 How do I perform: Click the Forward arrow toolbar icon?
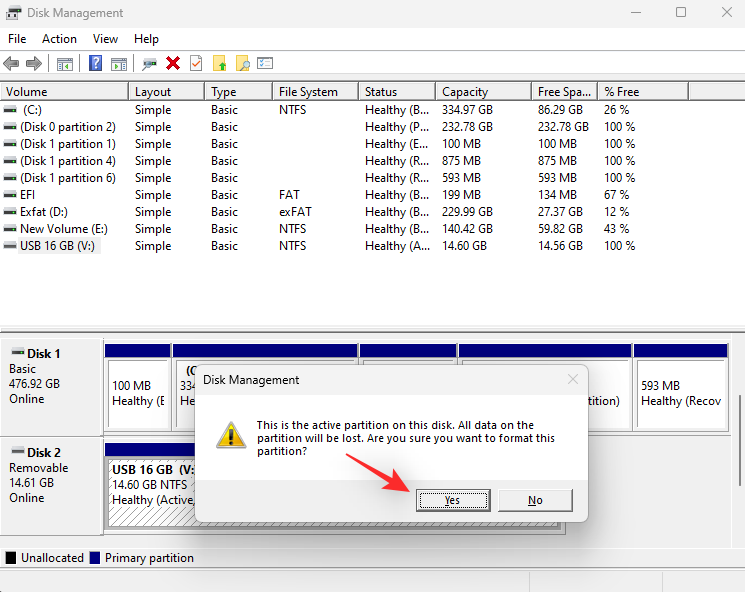tap(34, 63)
